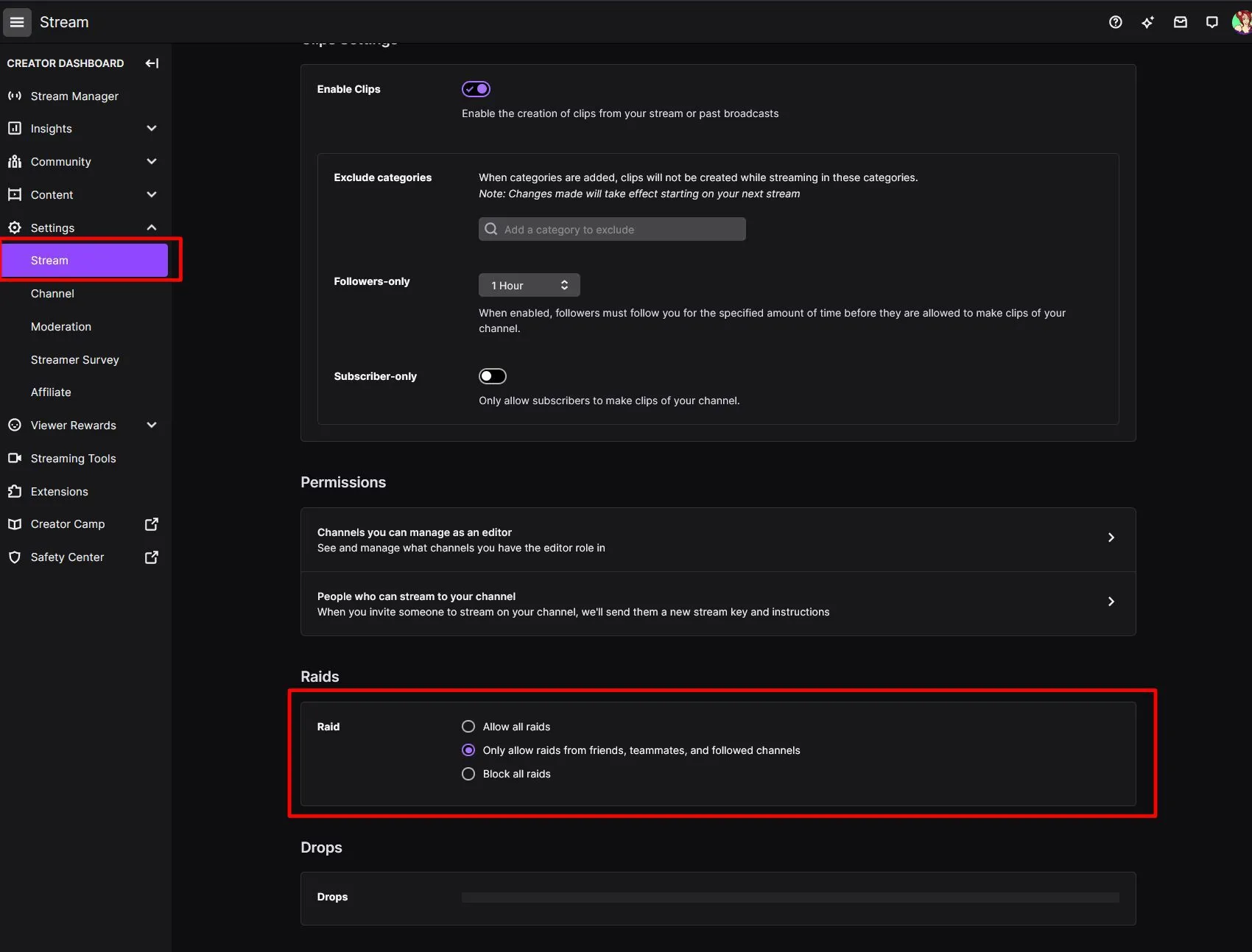Click People who can stream to your channel

coord(718,604)
